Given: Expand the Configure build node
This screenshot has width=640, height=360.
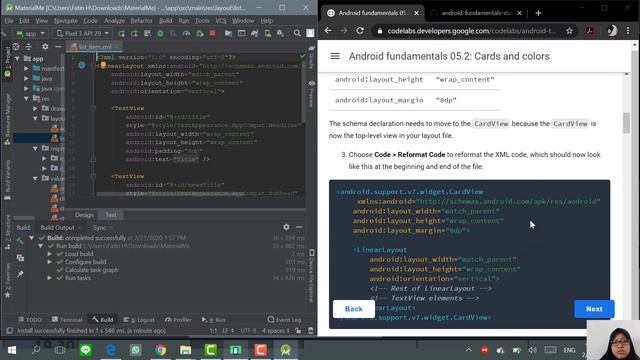Looking at the screenshot, I should pos(49,262).
